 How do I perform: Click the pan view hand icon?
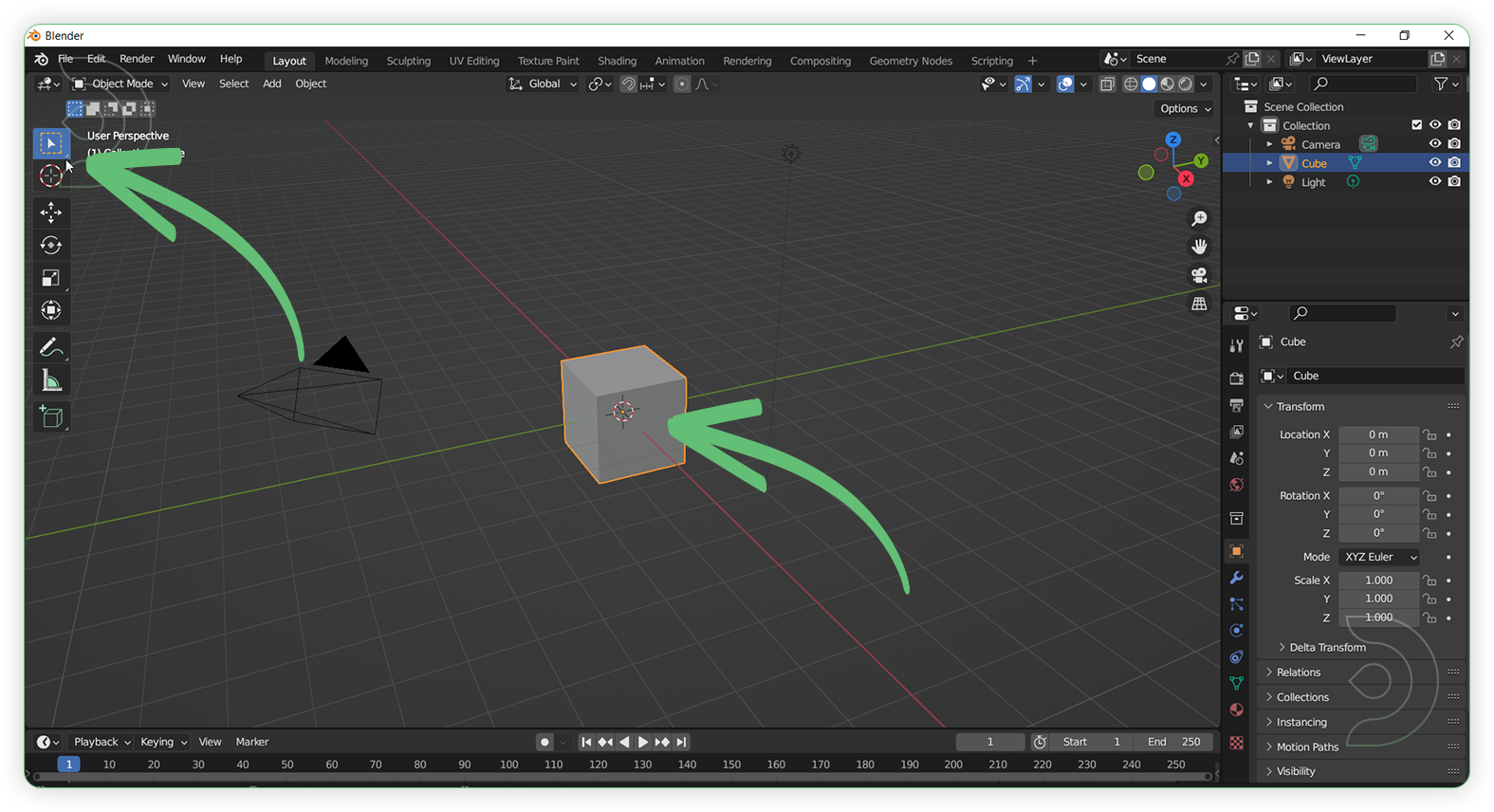(1199, 247)
